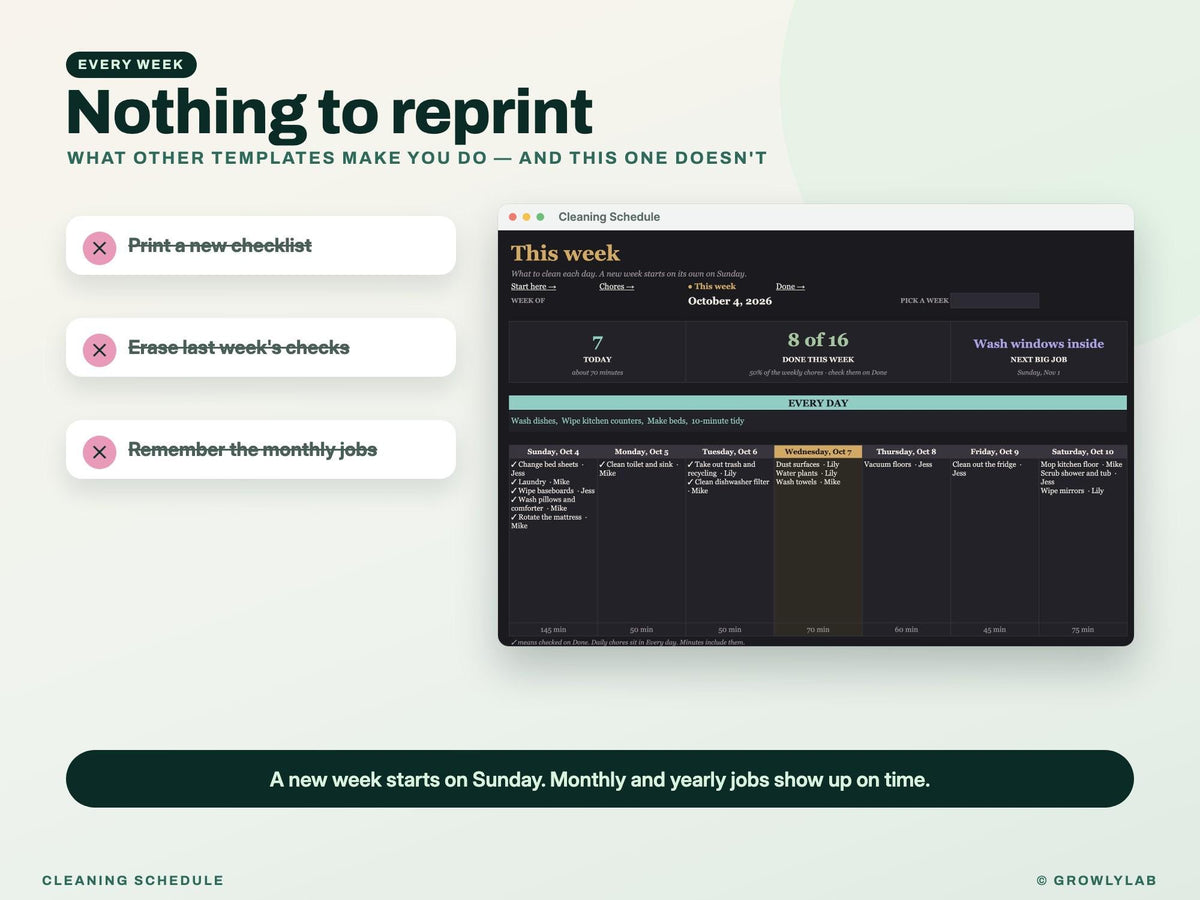Click the "Dust surfaces · Lily" chore
Viewport: 1200px width, 900px height.
tap(807, 465)
